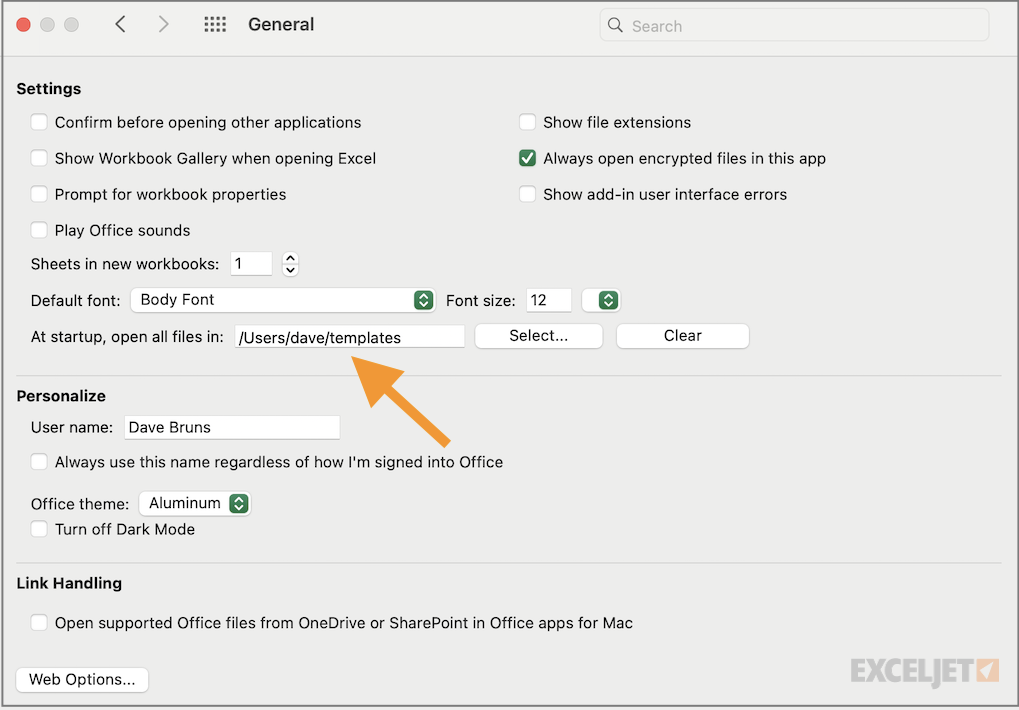Click the Select... button
1019x710 pixels.
coord(539,336)
